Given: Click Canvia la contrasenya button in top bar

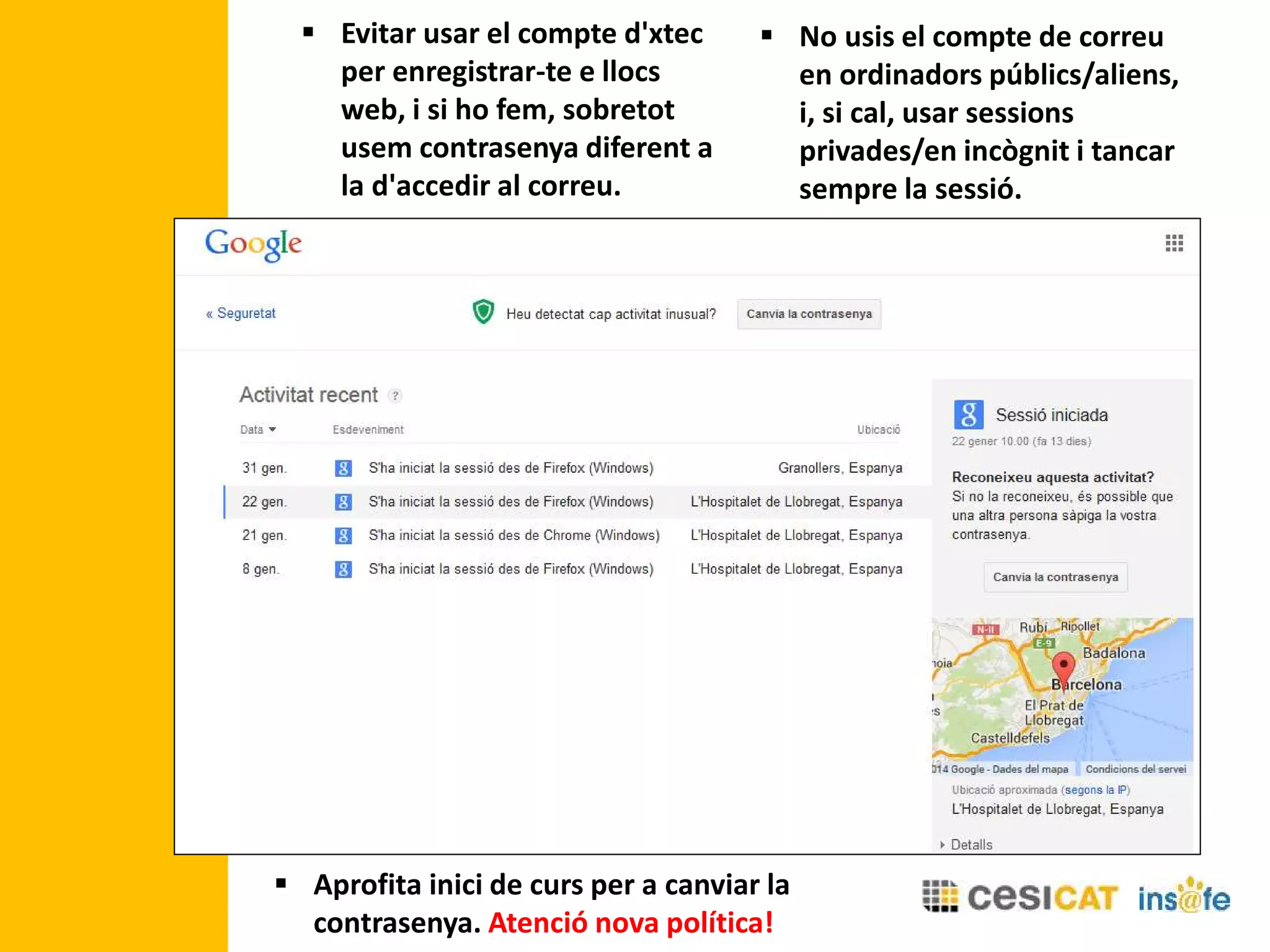Looking at the screenshot, I should pos(809,314).
